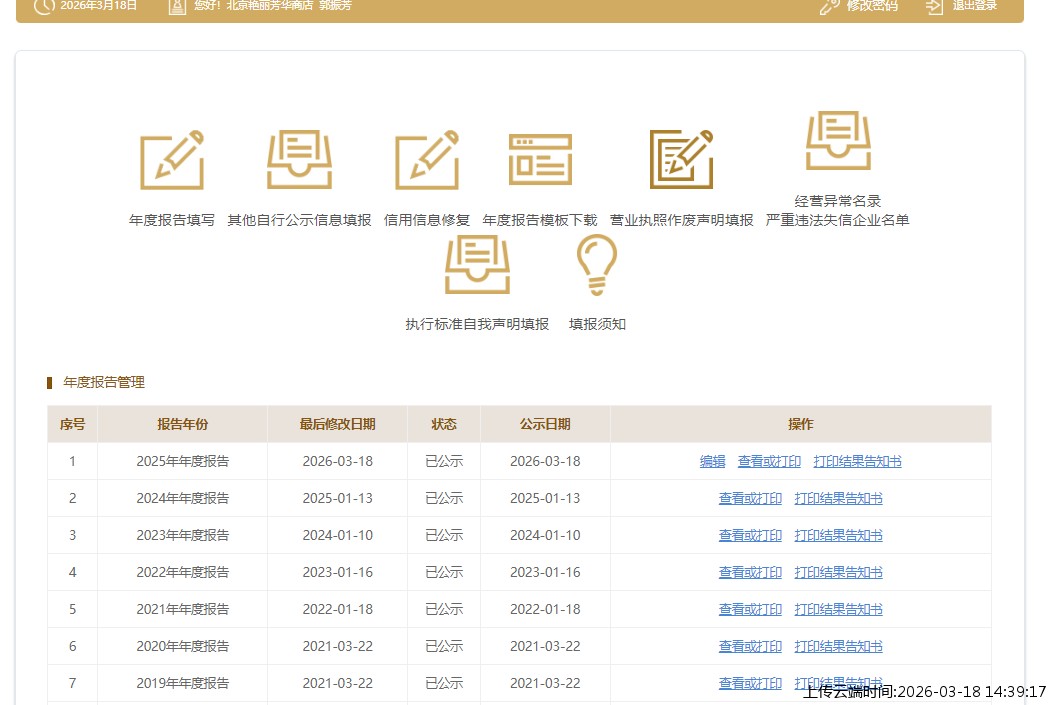Click 年度报告模板下载 icon
Image resolution: width=1053 pixels, height=705 pixels.
(x=540, y=161)
